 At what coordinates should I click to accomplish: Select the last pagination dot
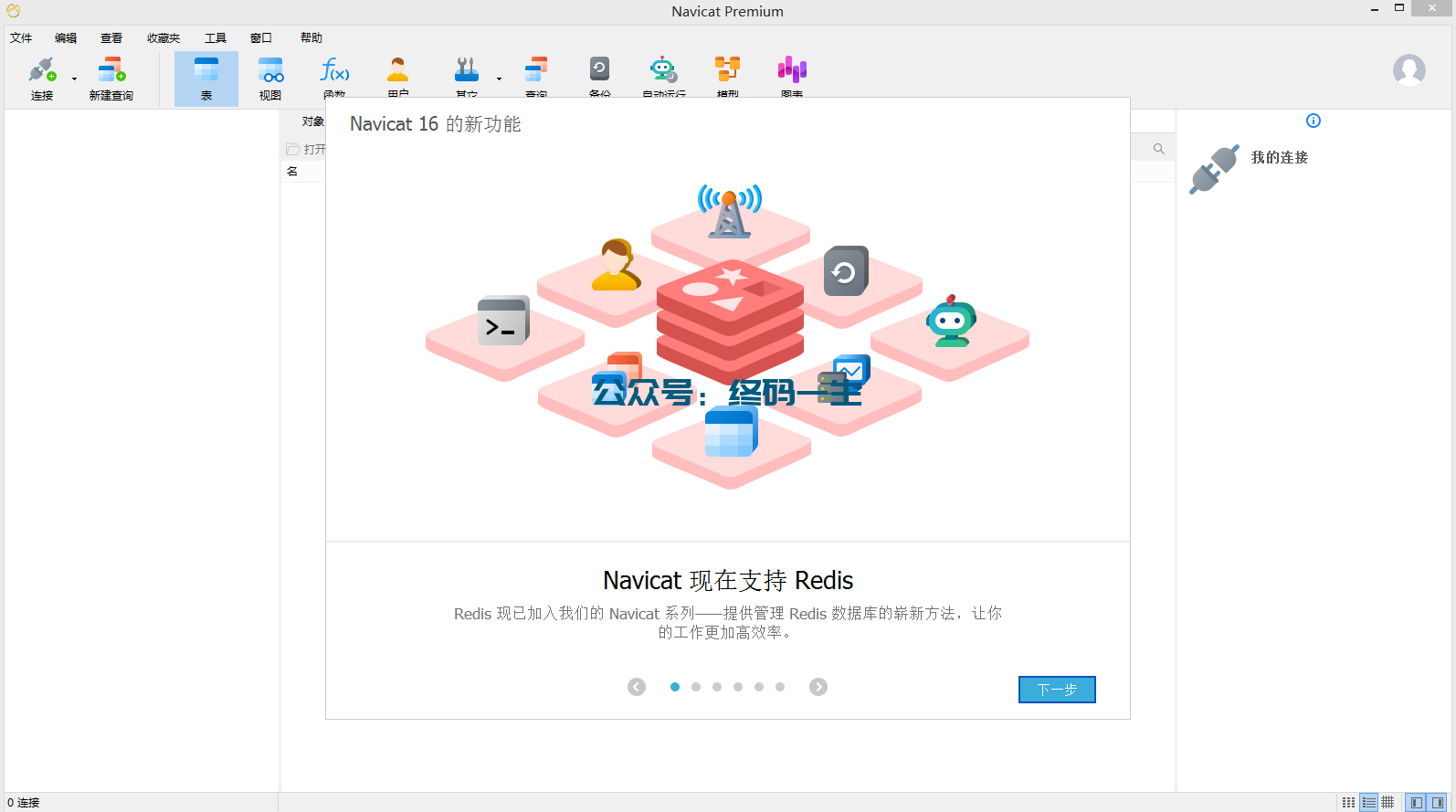point(780,687)
